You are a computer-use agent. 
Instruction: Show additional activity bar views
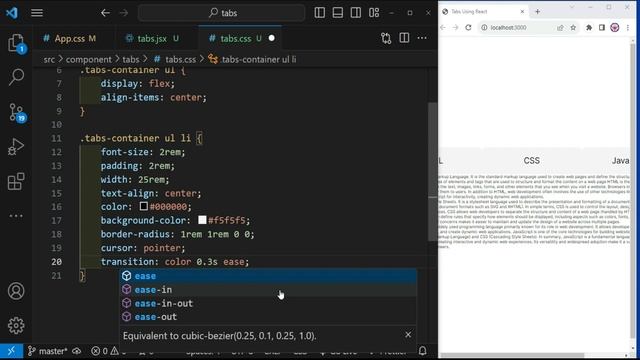(x=16, y=216)
